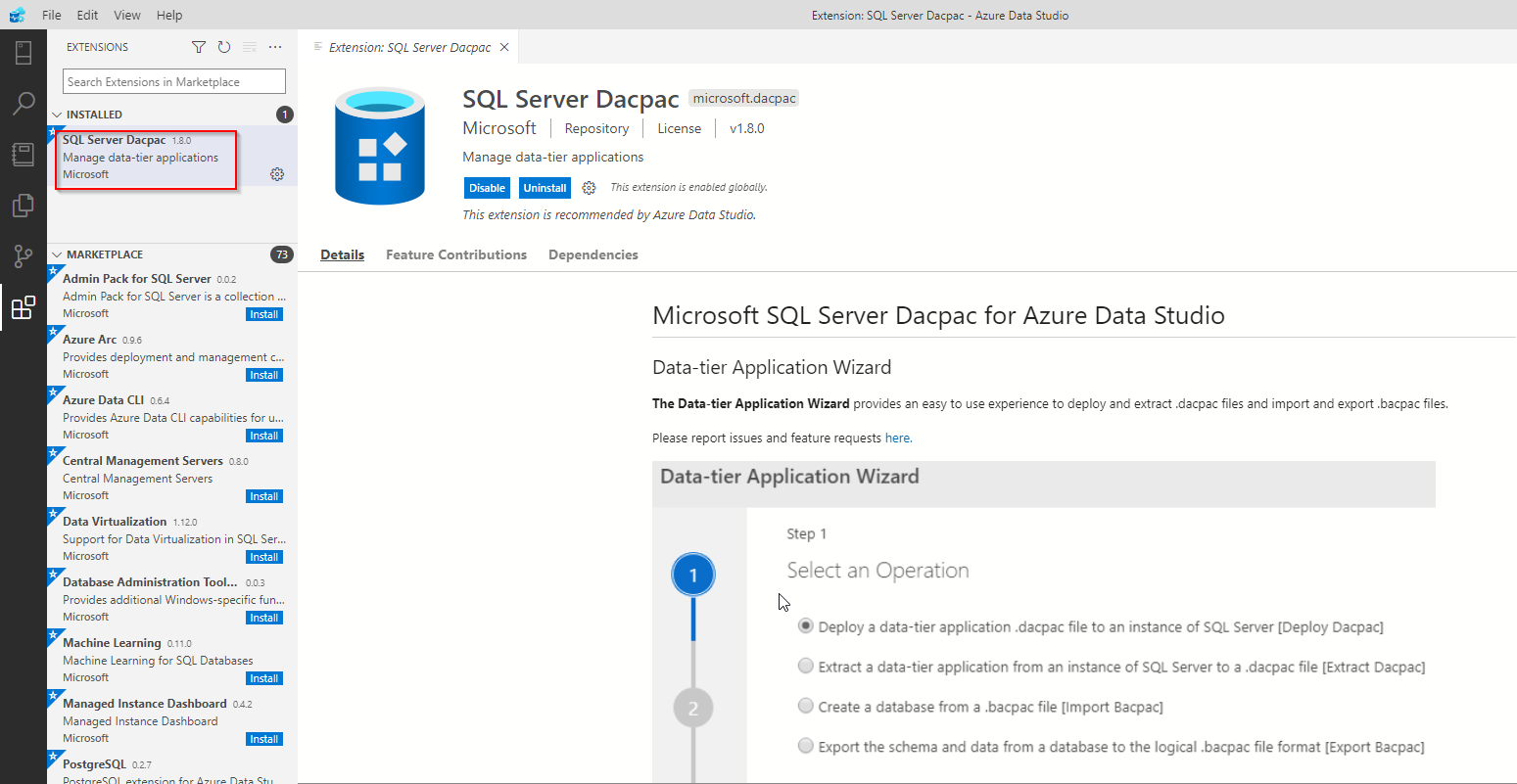The width and height of the screenshot is (1517, 784).
Task: Open the Notebooks view in activity bar
Action: [x=24, y=154]
